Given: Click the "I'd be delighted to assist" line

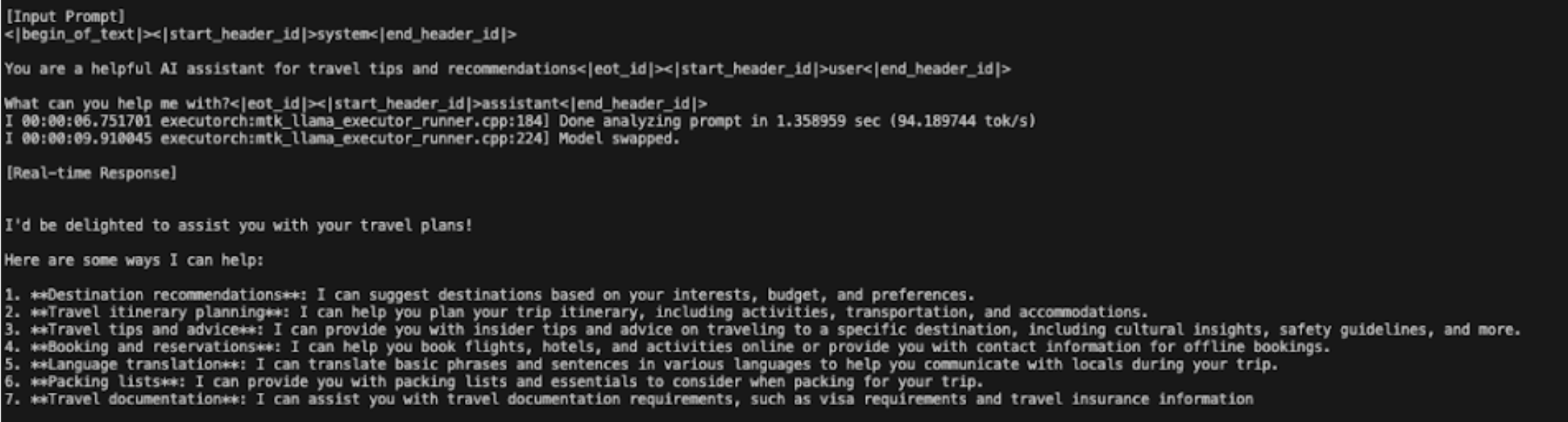Looking at the screenshot, I should pos(238,225).
